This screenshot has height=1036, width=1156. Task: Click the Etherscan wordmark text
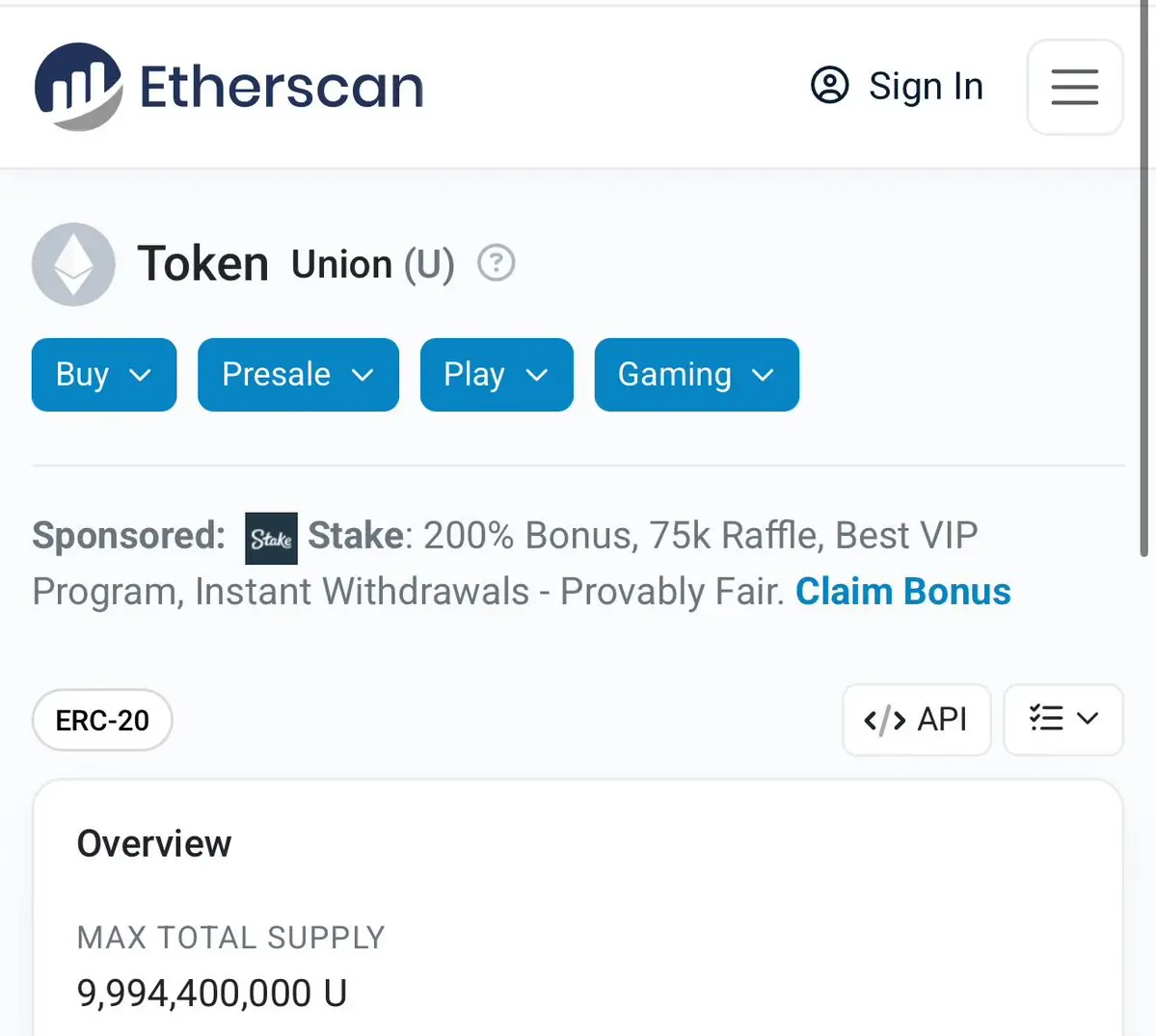pyautogui.click(x=282, y=87)
